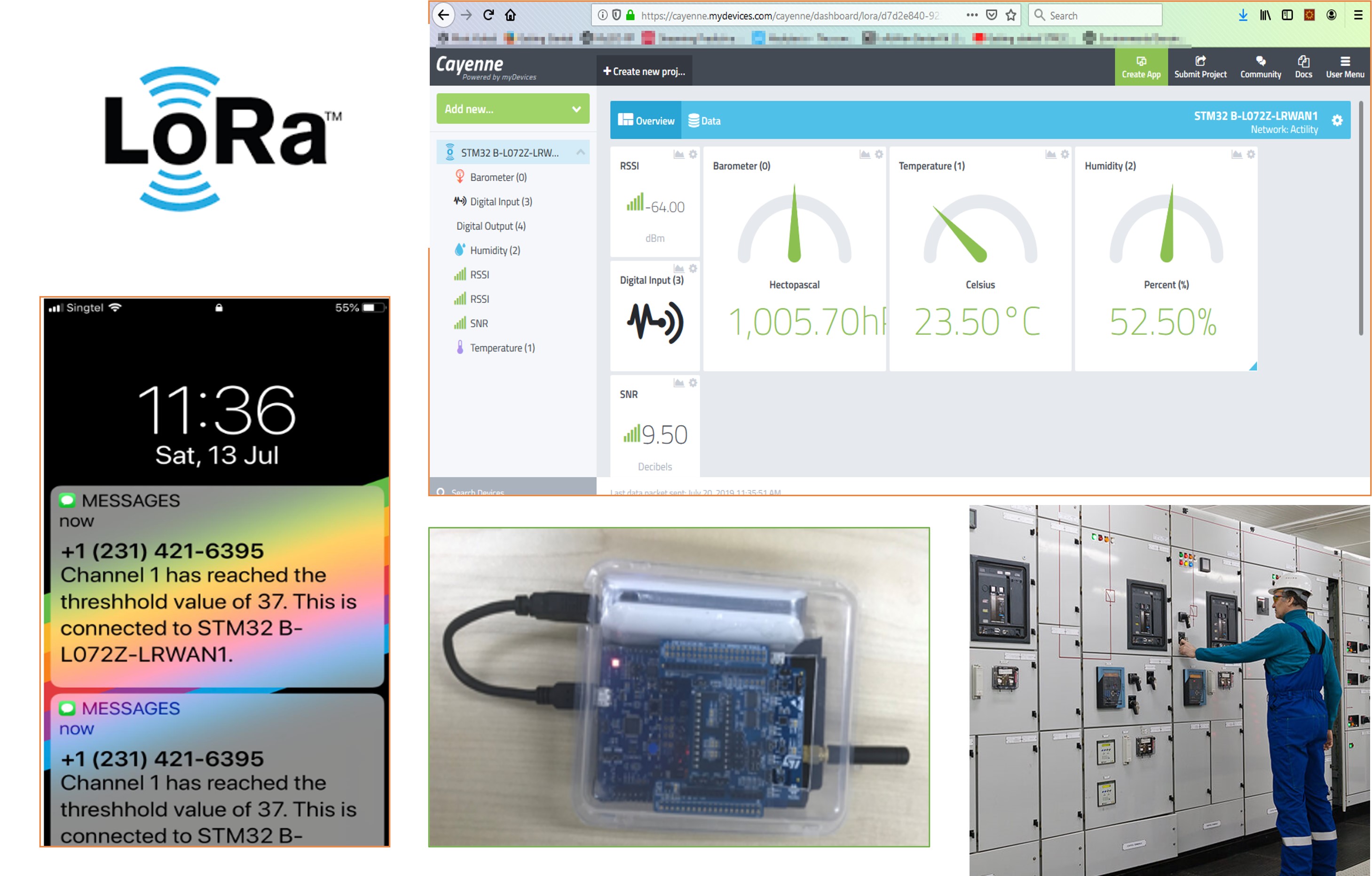Select Barometer (0) in the sidebar
Viewport: 1372px width, 876px height.
pyautogui.click(x=498, y=177)
